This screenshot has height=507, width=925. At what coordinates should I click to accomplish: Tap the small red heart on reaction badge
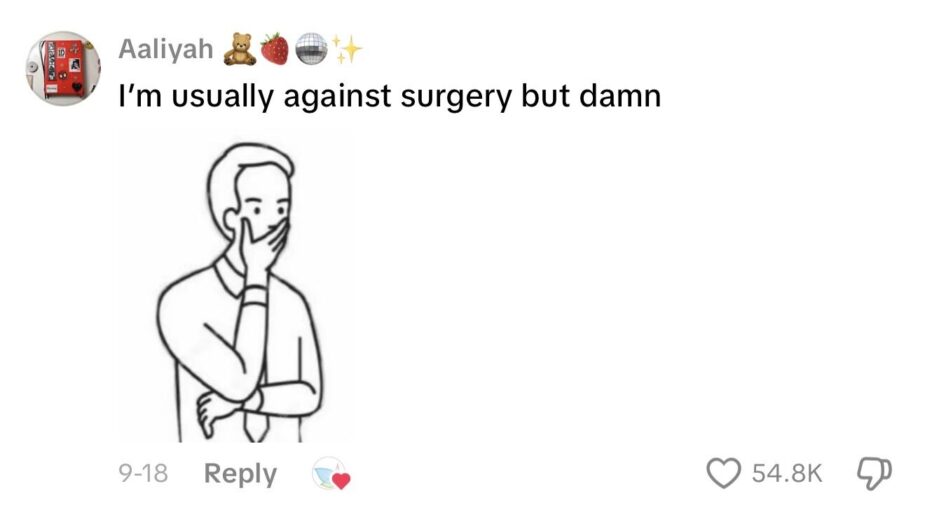click(341, 480)
